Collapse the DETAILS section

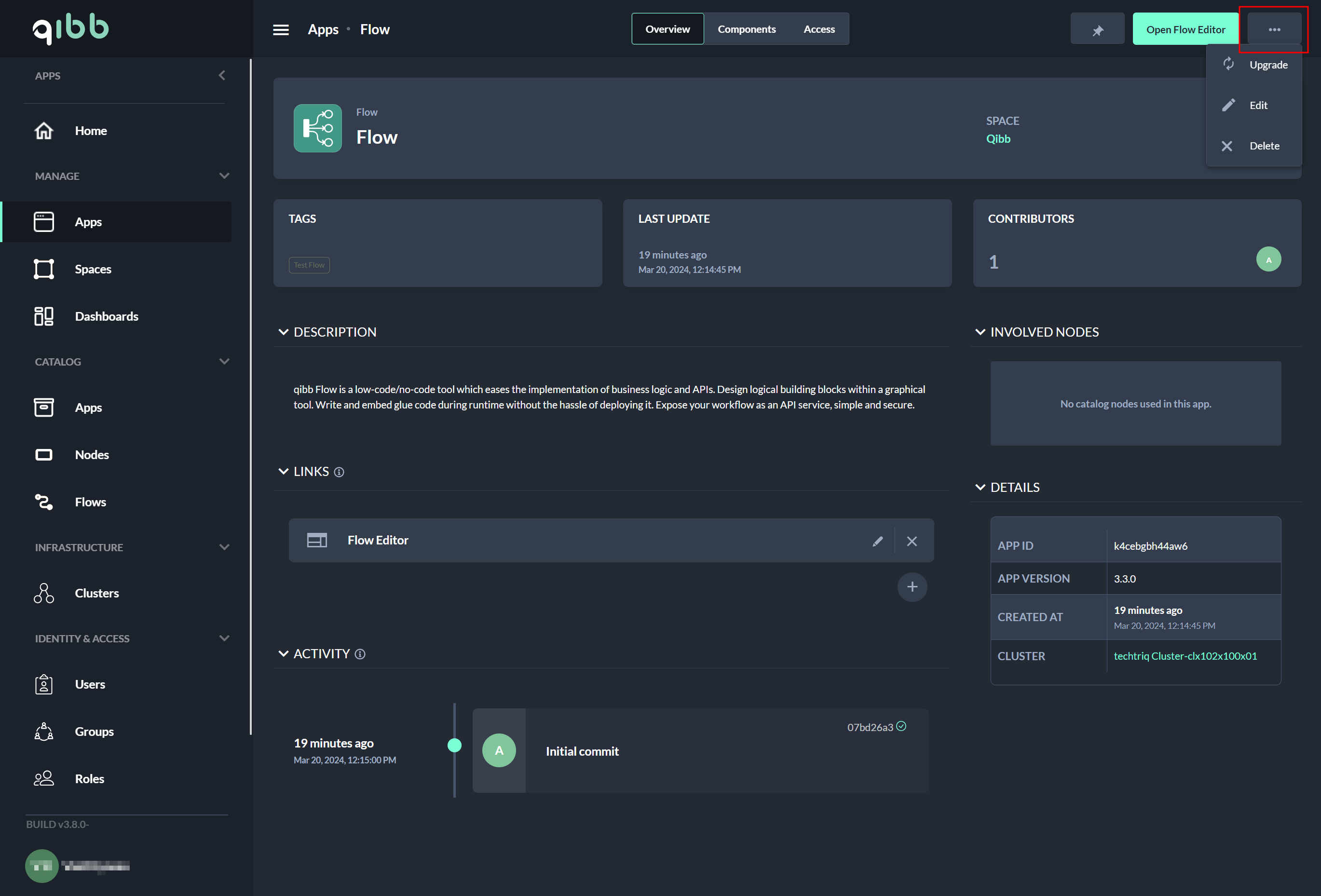pos(980,487)
